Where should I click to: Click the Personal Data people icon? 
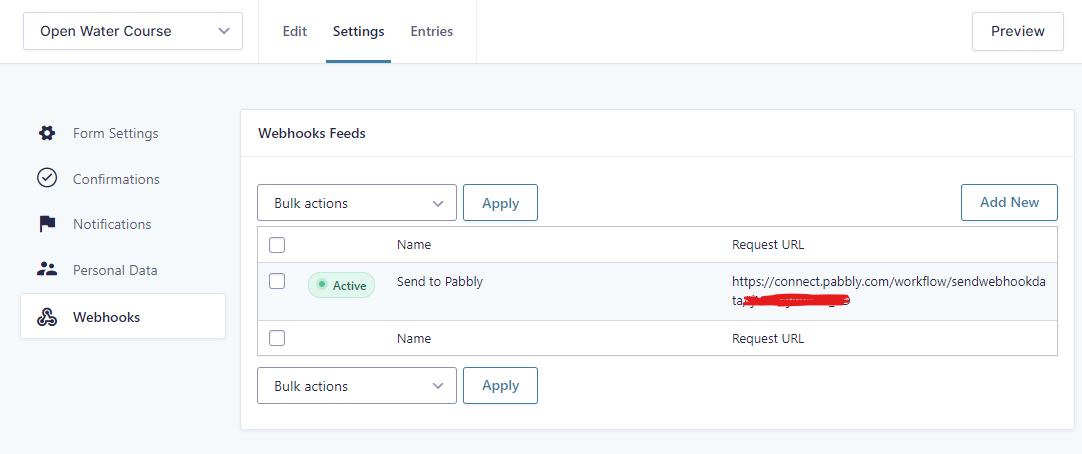(46, 270)
